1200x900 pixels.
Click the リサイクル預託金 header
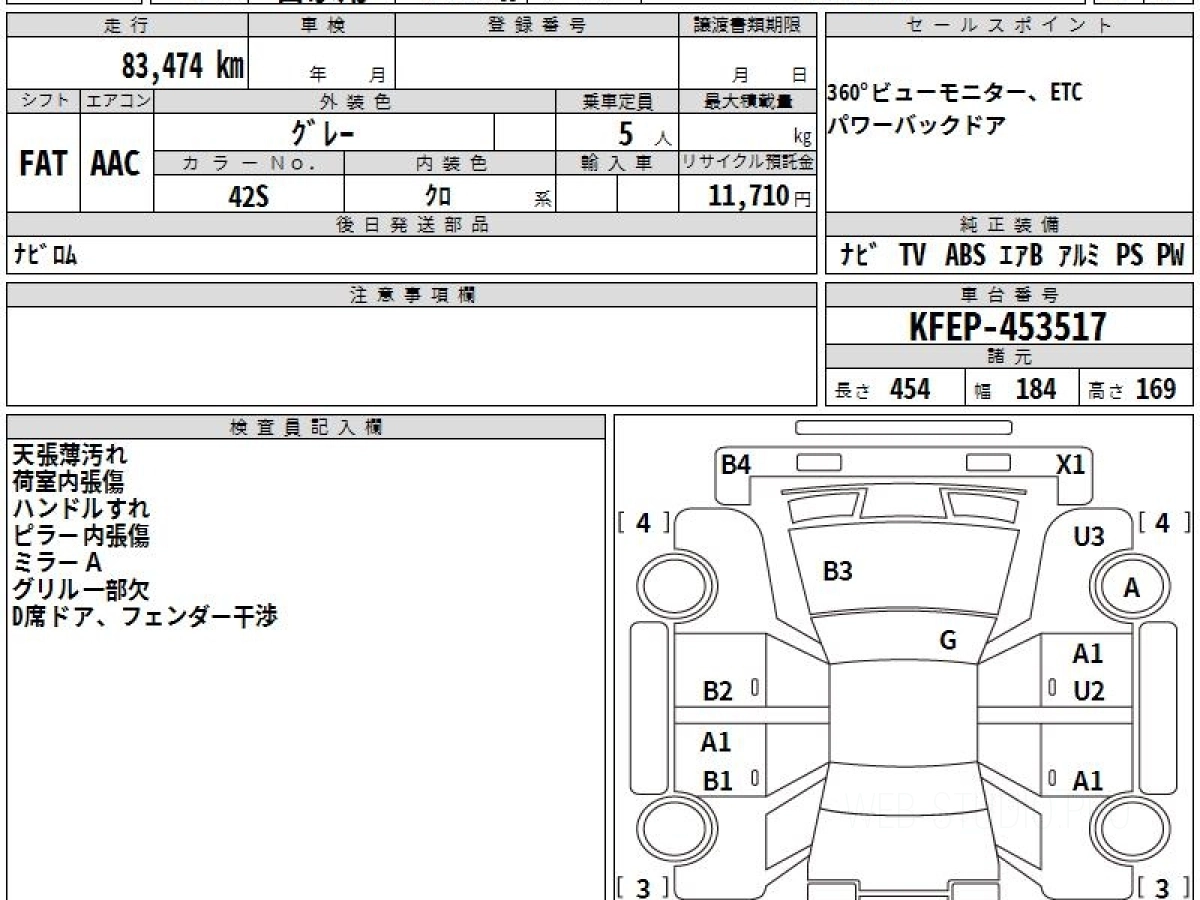[748, 163]
